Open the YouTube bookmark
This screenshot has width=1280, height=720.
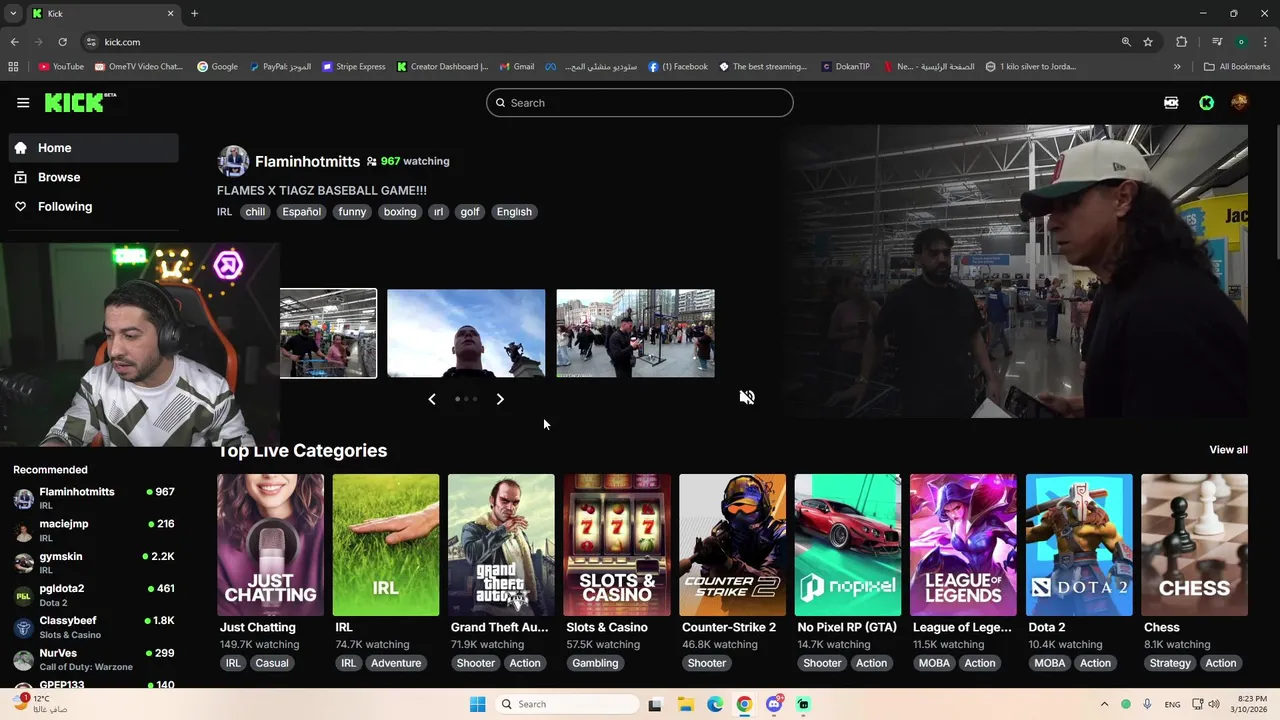click(x=61, y=67)
